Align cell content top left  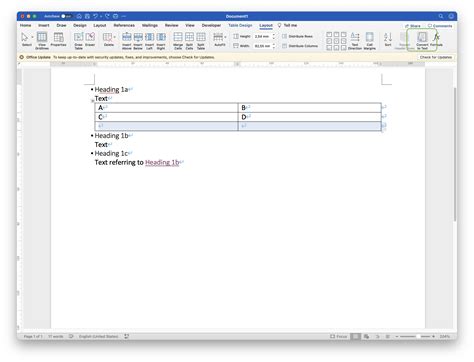[329, 34]
